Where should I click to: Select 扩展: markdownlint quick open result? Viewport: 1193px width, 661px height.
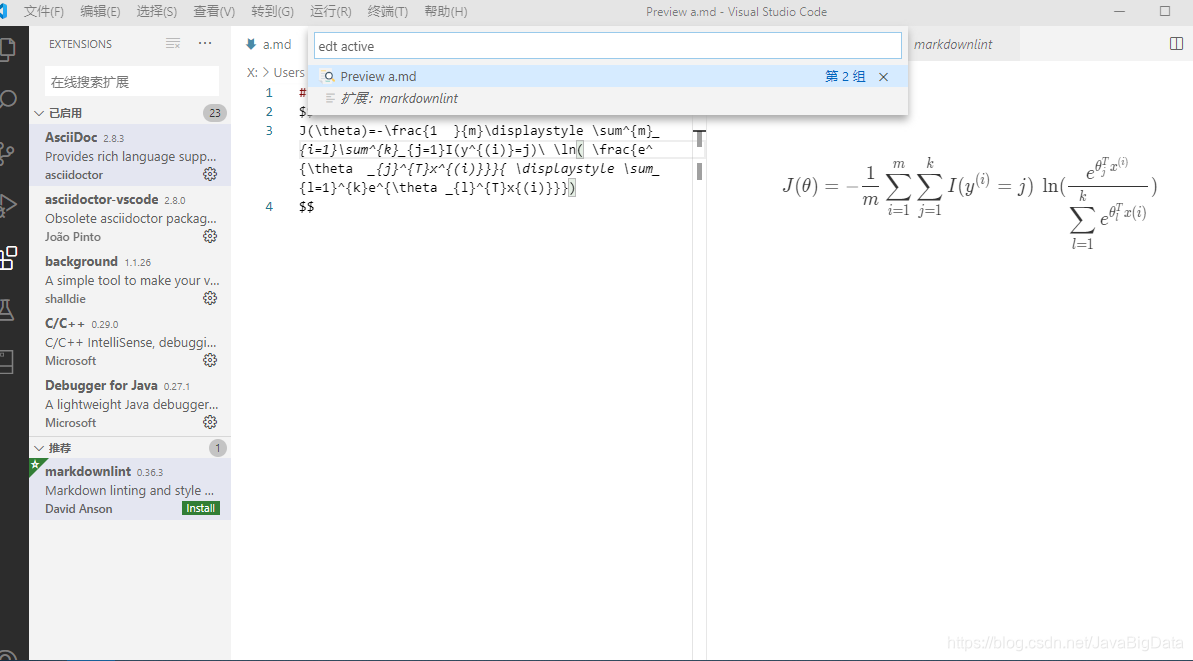tap(608, 98)
